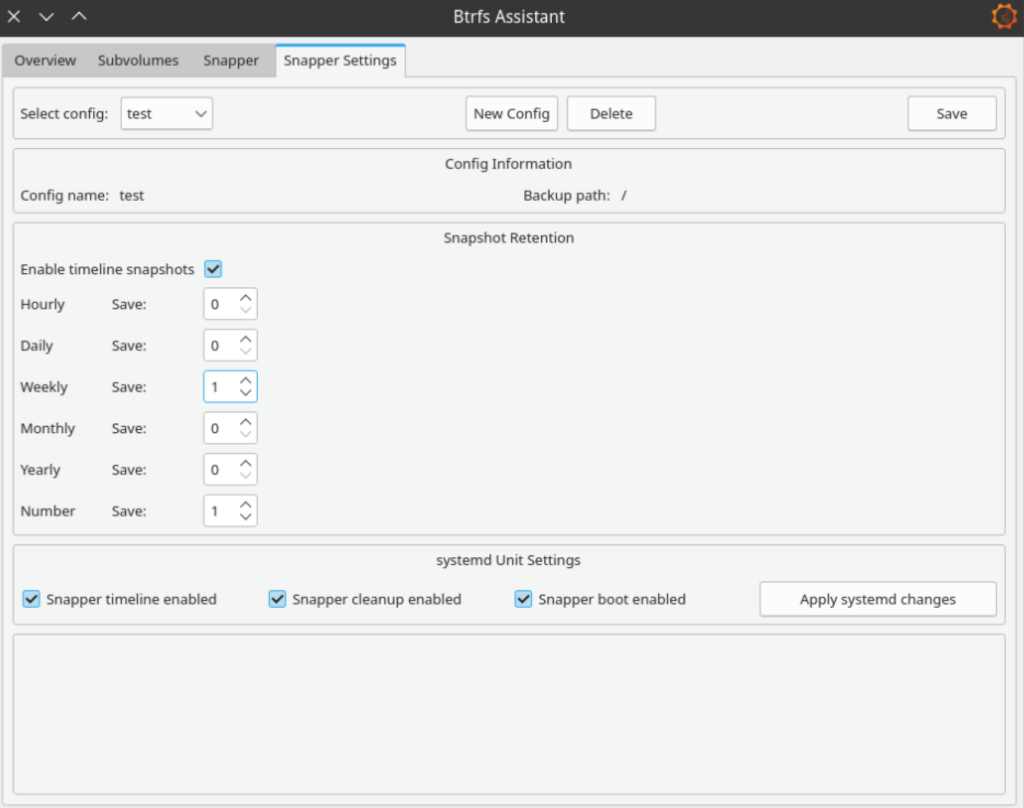Increment the Daily save value
This screenshot has width=1024, height=808.
tap(246, 339)
